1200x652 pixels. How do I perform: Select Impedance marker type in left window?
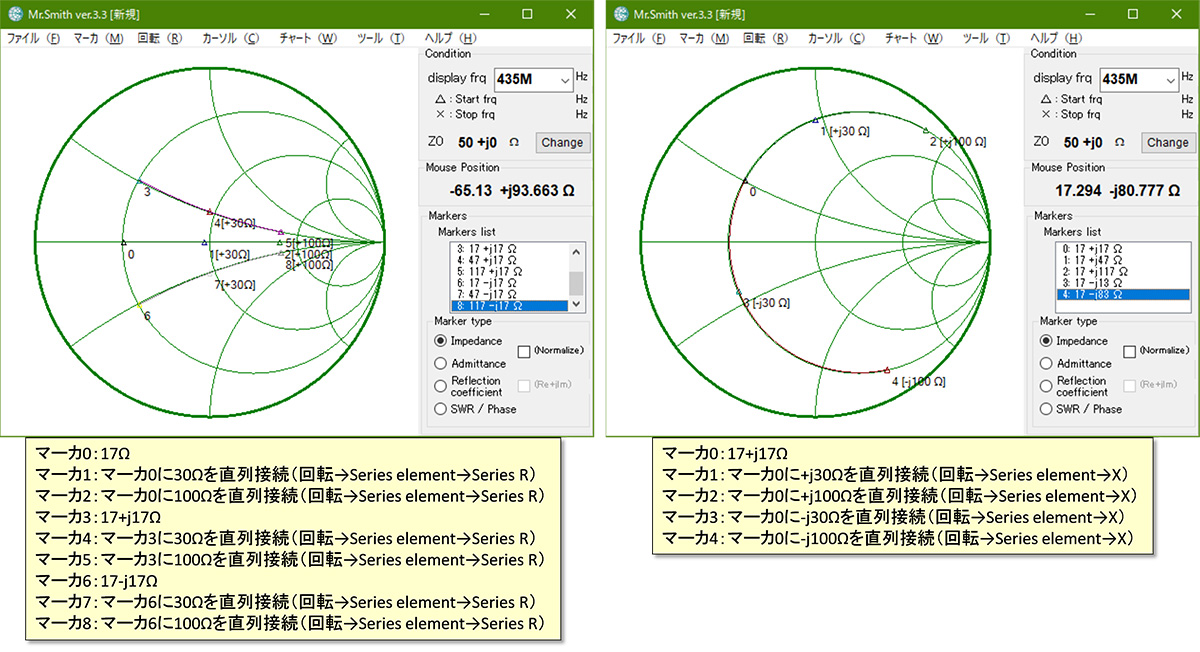point(441,341)
